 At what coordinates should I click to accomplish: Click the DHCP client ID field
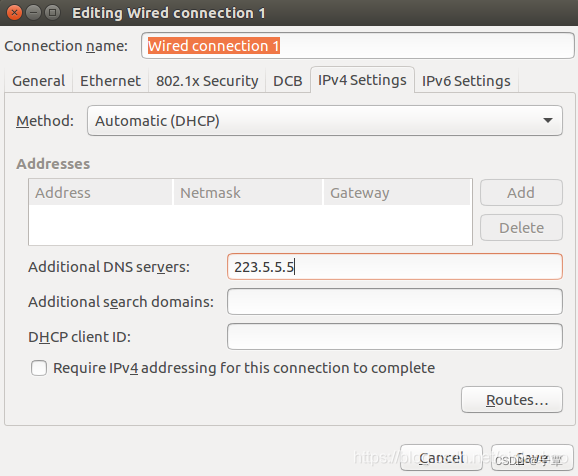(395, 337)
